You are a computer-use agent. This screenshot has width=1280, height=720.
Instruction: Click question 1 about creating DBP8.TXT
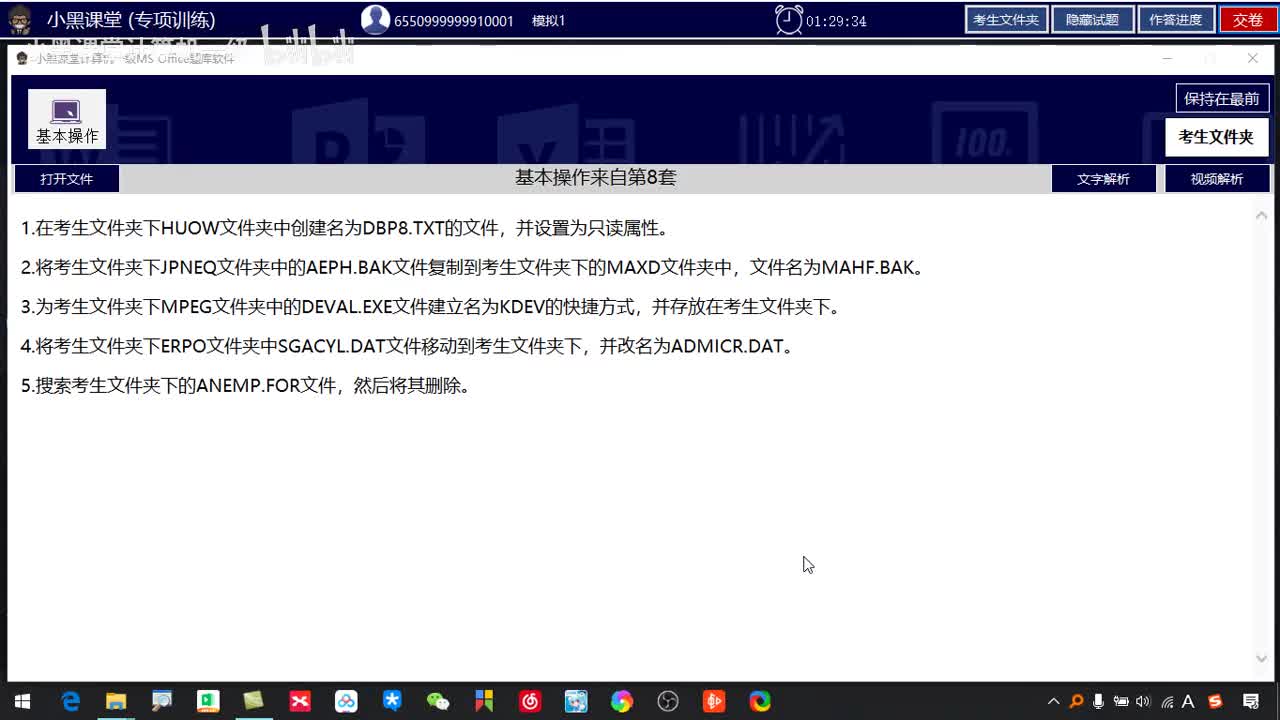click(x=345, y=228)
